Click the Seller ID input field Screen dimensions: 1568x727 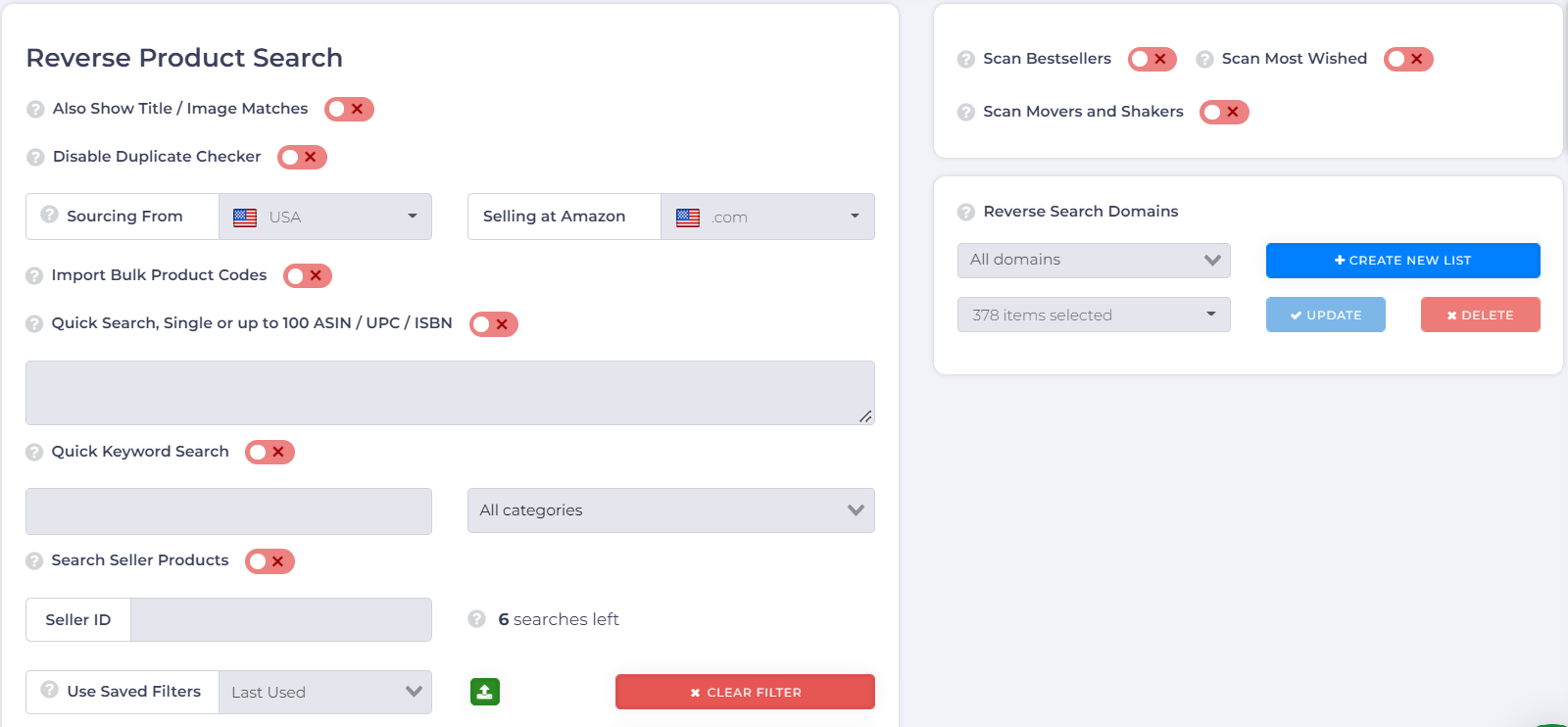click(280, 620)
